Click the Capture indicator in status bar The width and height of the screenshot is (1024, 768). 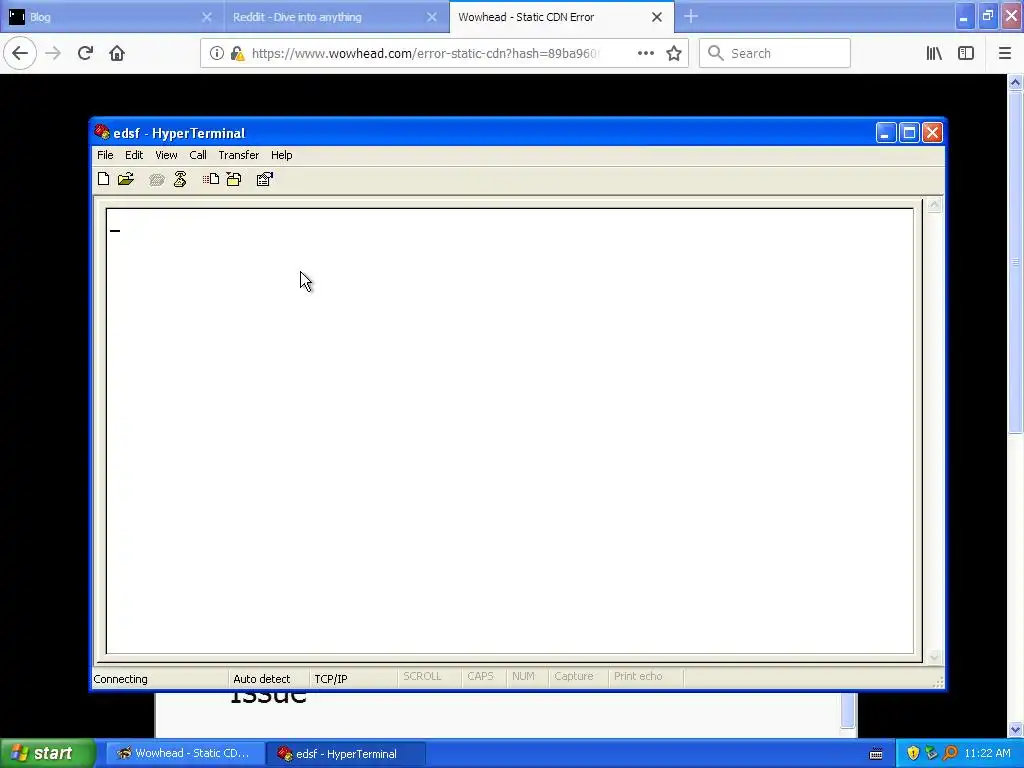pos(573,677)
